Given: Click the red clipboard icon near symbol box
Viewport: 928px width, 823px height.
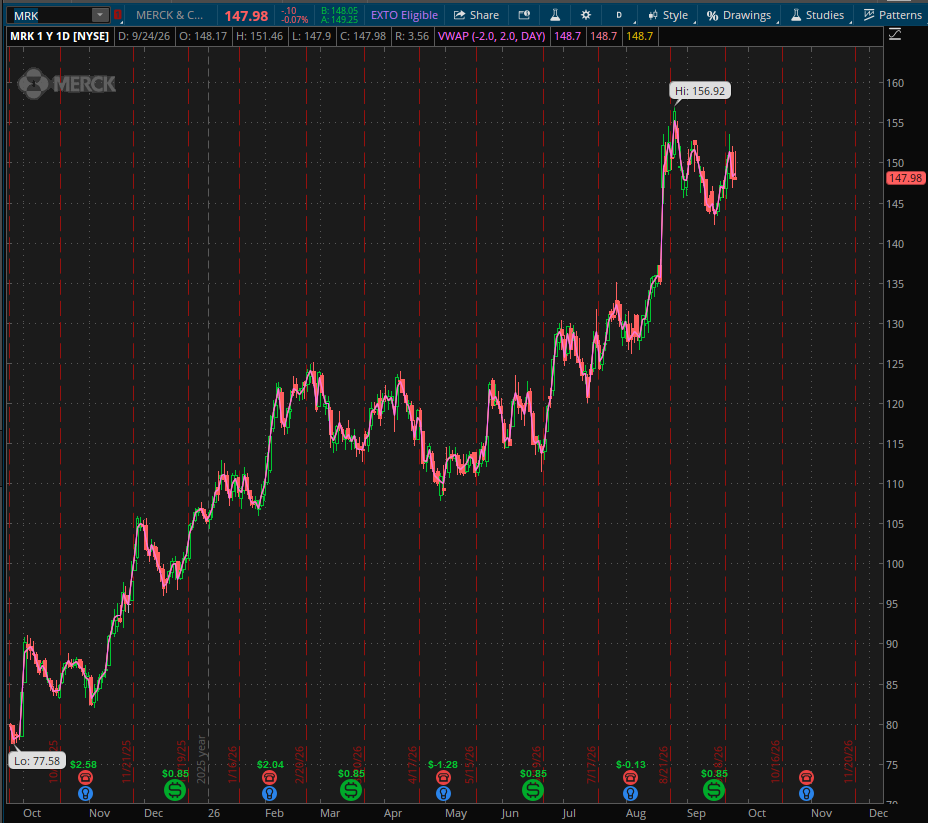Looking at the screenshot, I should tap(117, 15).
